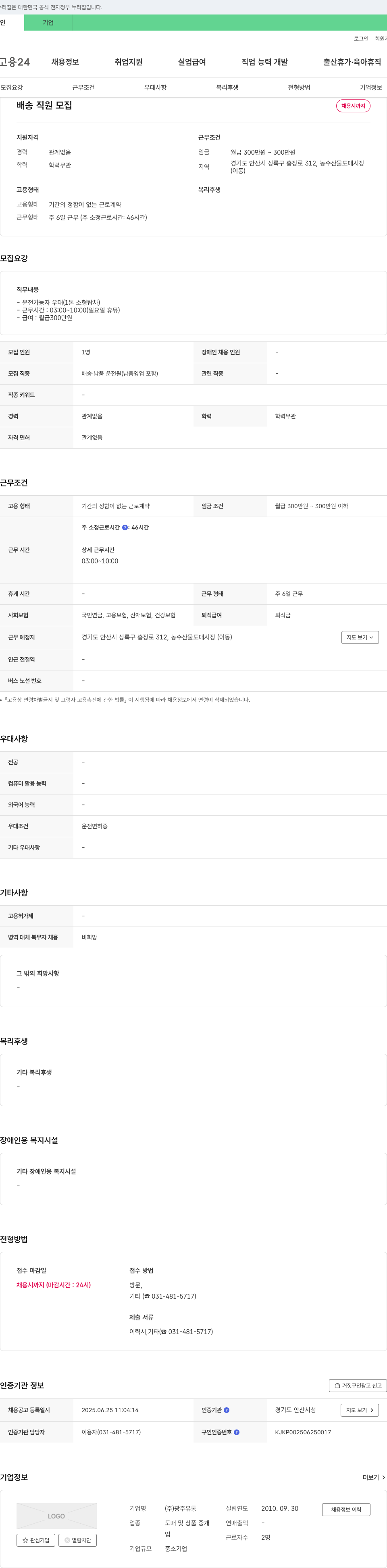
Task: Click the company LOGO placeholder image
Action: click(x=56, y=1516)
